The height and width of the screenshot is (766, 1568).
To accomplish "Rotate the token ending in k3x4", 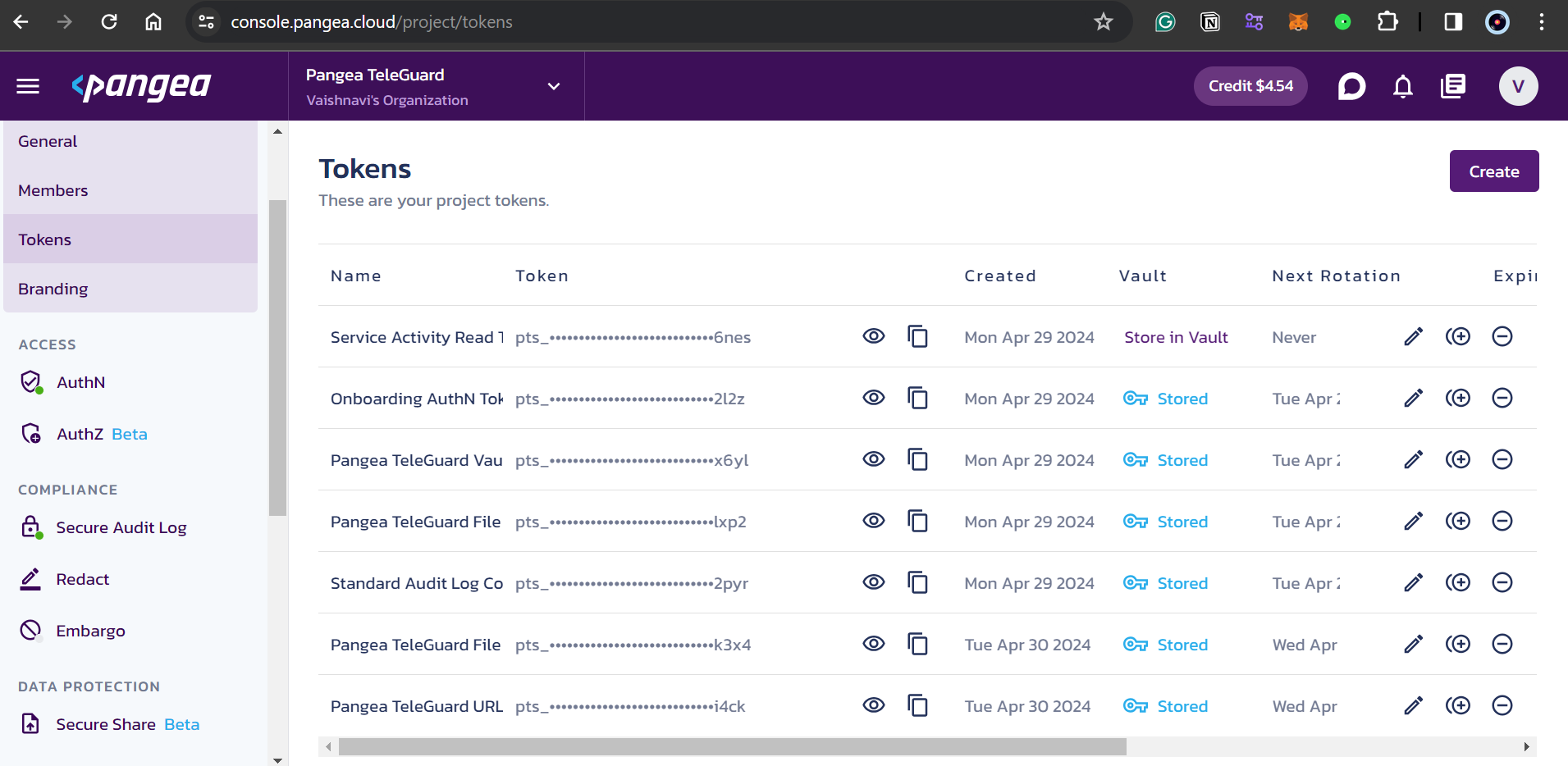I will pos(1458,644).
